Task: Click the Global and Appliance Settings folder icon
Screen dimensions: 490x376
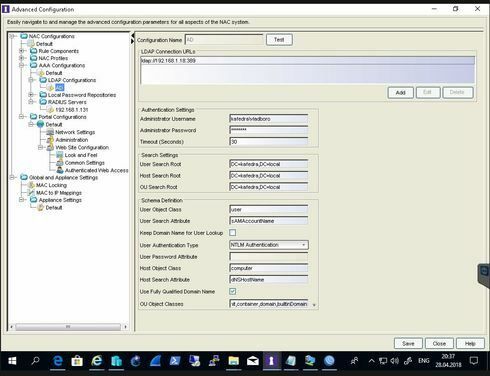Action: coord(24,177)
